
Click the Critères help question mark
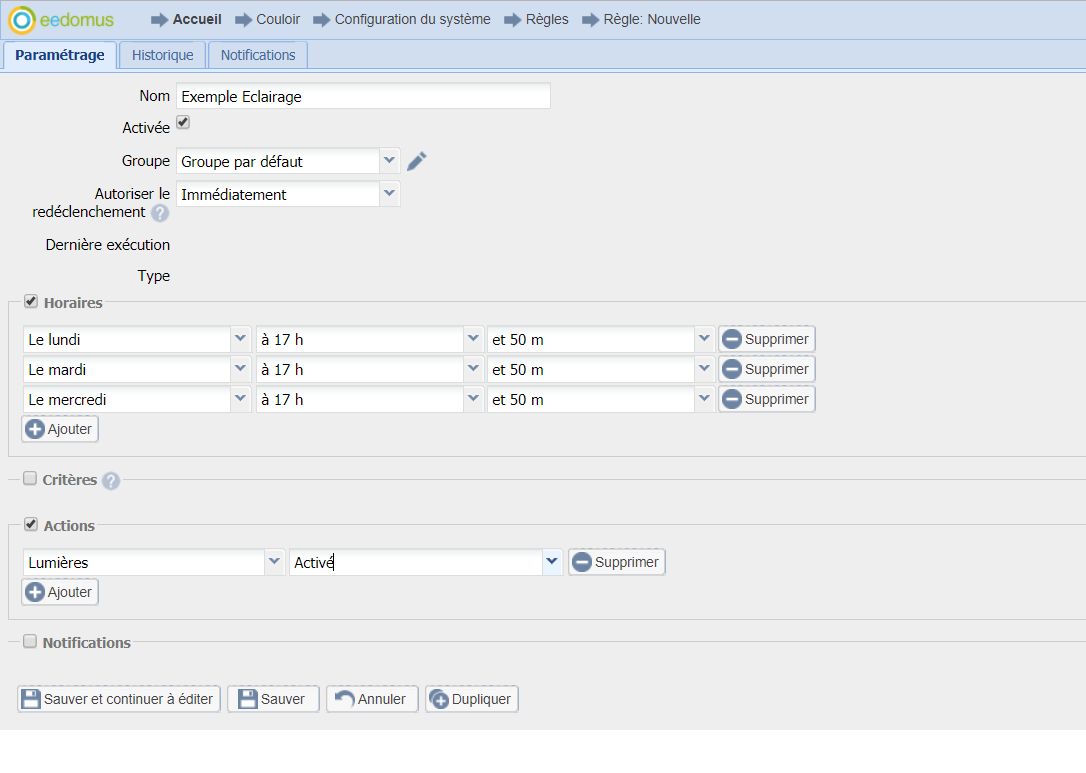(x=111, y=481)
